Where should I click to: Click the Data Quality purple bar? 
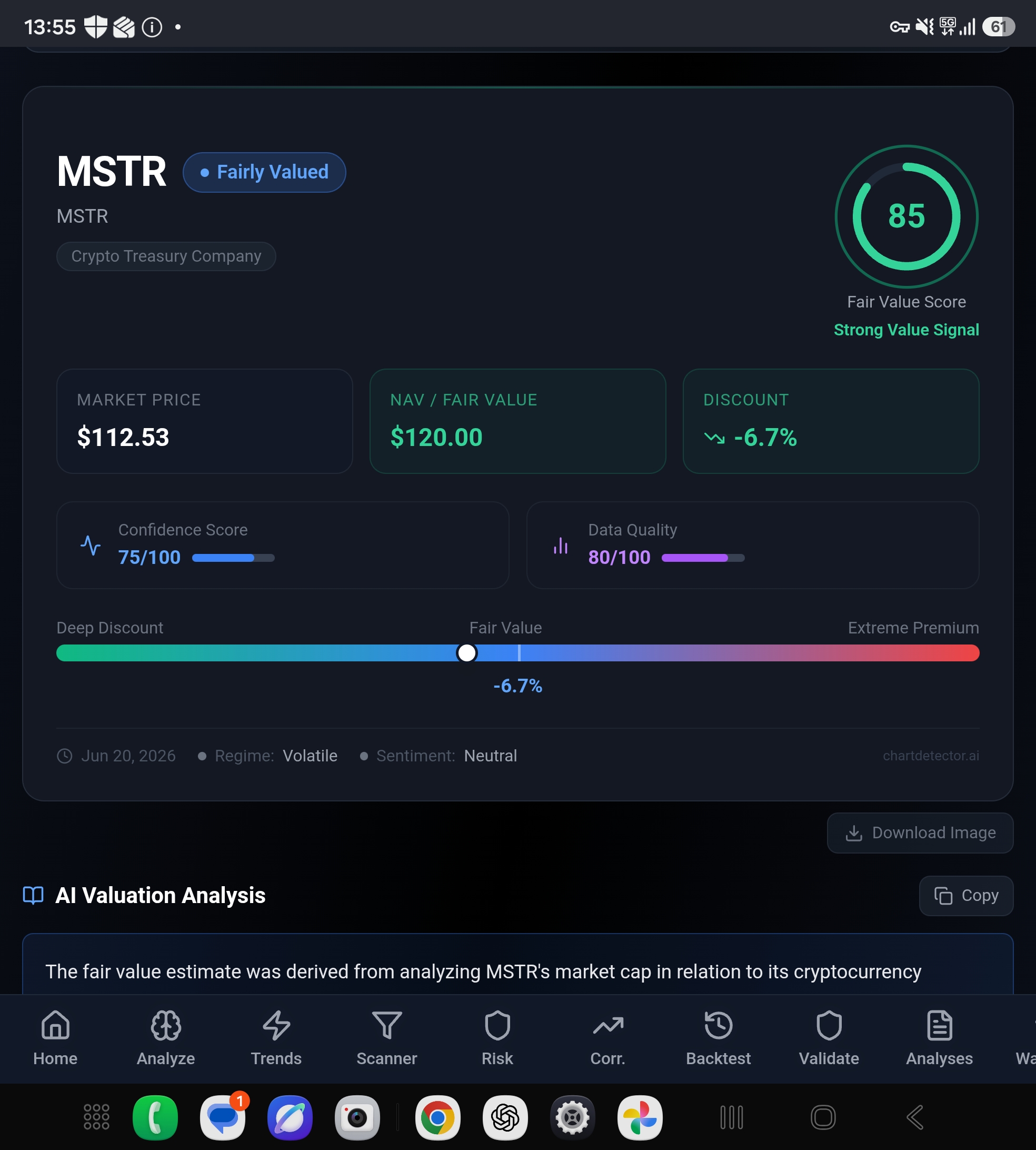pos(703,558)
